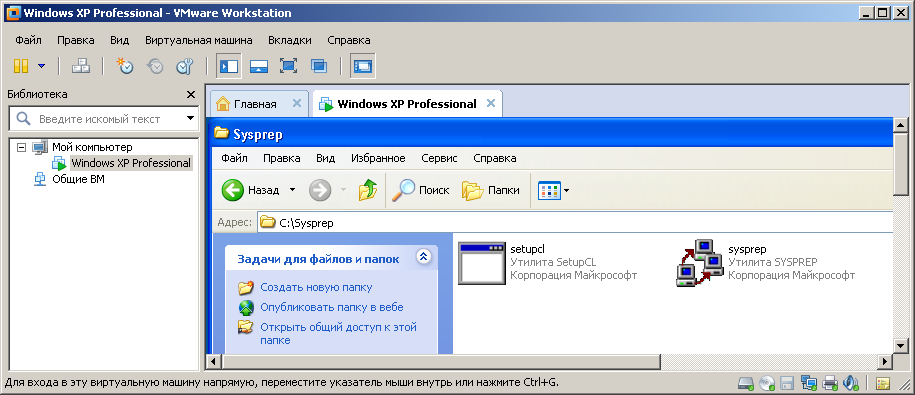
Task: Select Windows XP Professional in library tree
Action: pyautogui.click(x=131, y=163)
